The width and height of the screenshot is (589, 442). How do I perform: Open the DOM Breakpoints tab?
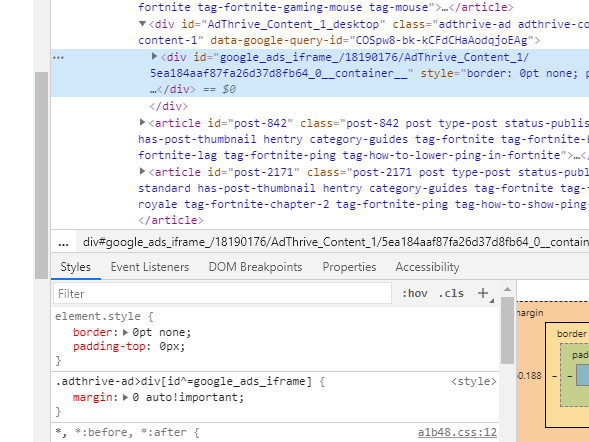click(x=255, y=267)
